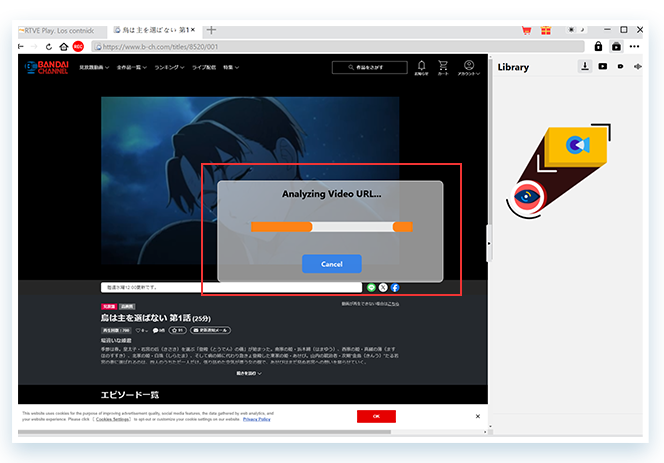The width and height of the screenshot is (664, 463).
Task: Open Privacy Policy link
Action: coord(257,419)
